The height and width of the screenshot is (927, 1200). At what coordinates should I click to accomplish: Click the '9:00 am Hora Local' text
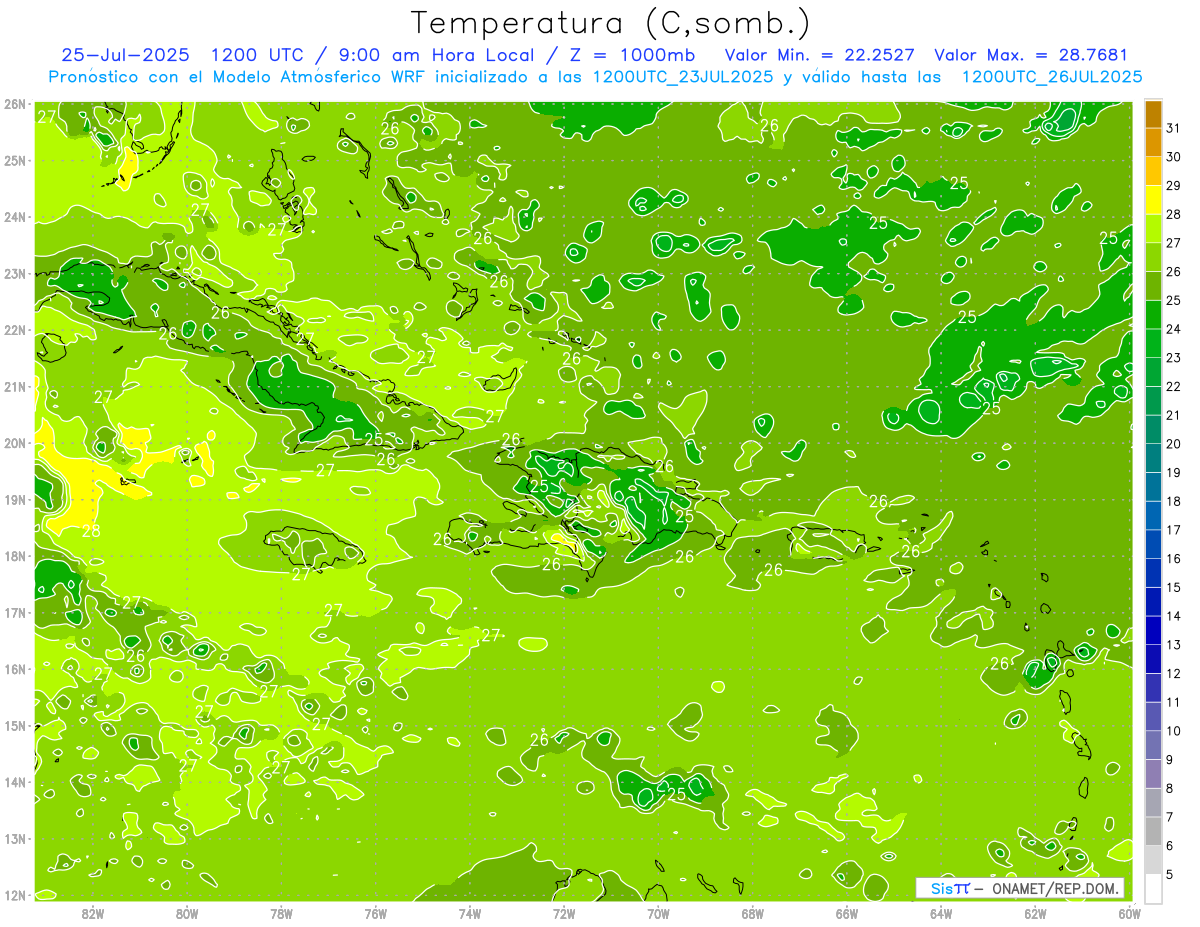[x=438, y=55]
